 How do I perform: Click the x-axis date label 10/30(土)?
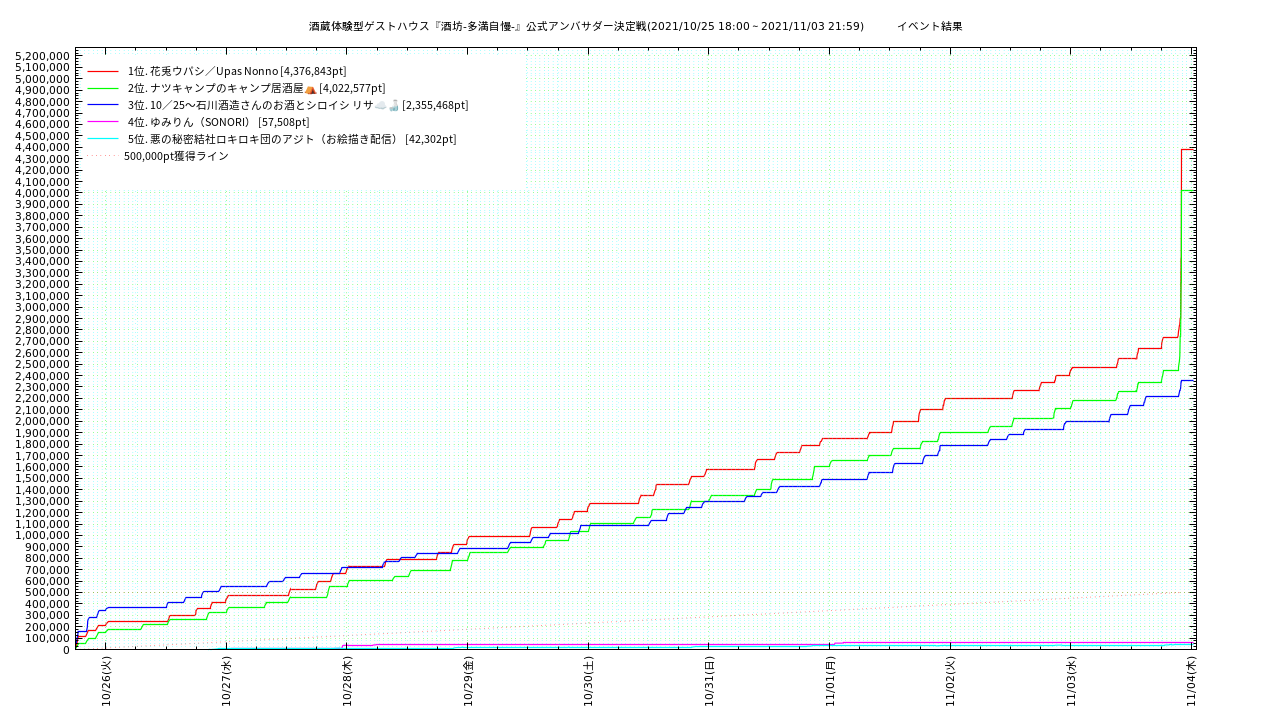tap(589, 681)
